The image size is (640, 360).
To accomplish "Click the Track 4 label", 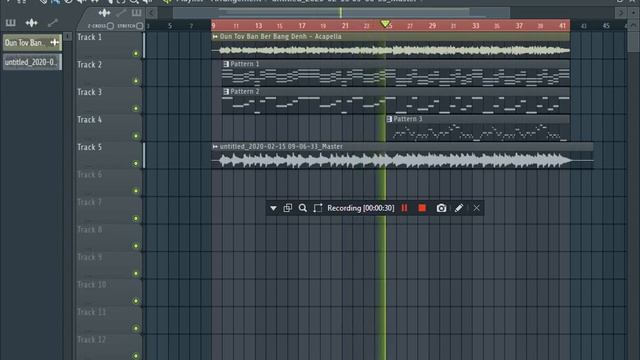I will point(89,120).
